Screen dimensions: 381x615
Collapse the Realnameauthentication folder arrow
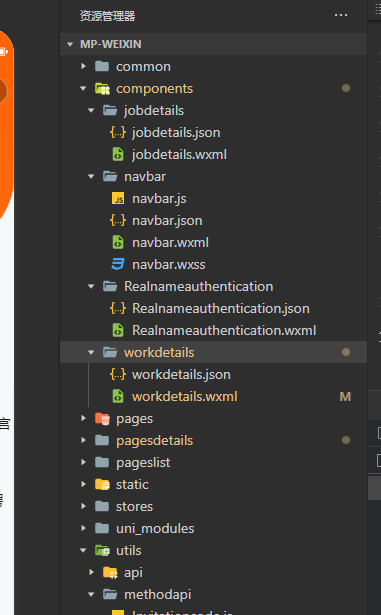click(x=91, y=286)
